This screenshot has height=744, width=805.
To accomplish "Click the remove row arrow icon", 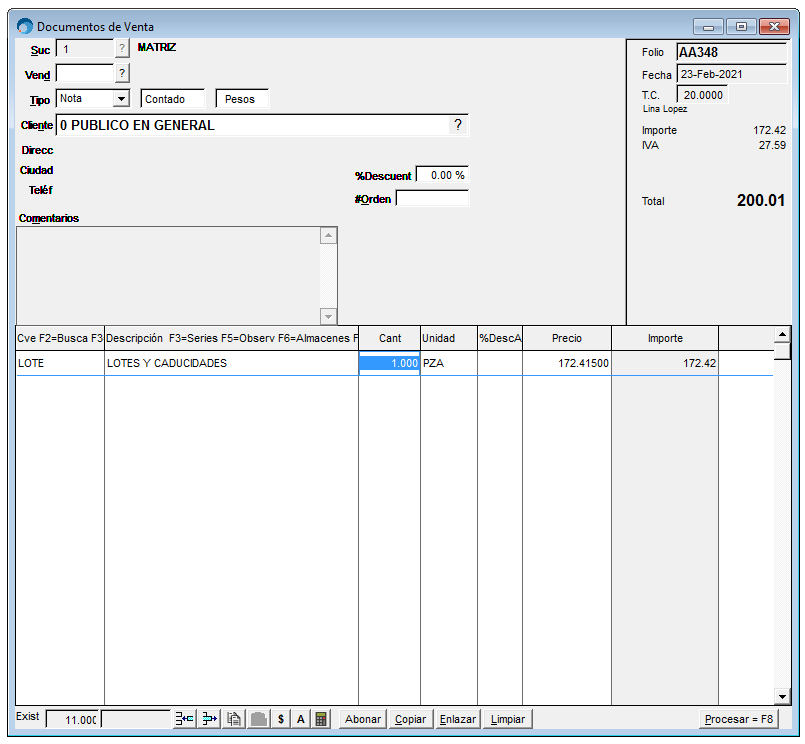I will [209, 719].
